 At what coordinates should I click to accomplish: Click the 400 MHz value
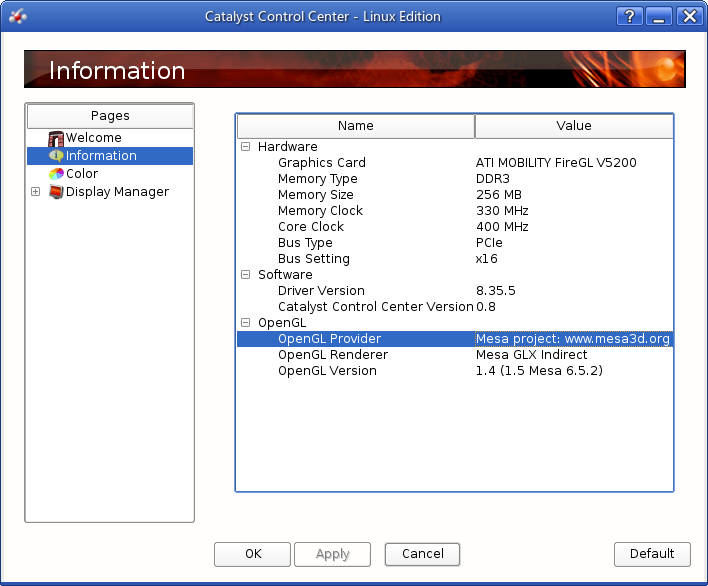tap(502, 227)
